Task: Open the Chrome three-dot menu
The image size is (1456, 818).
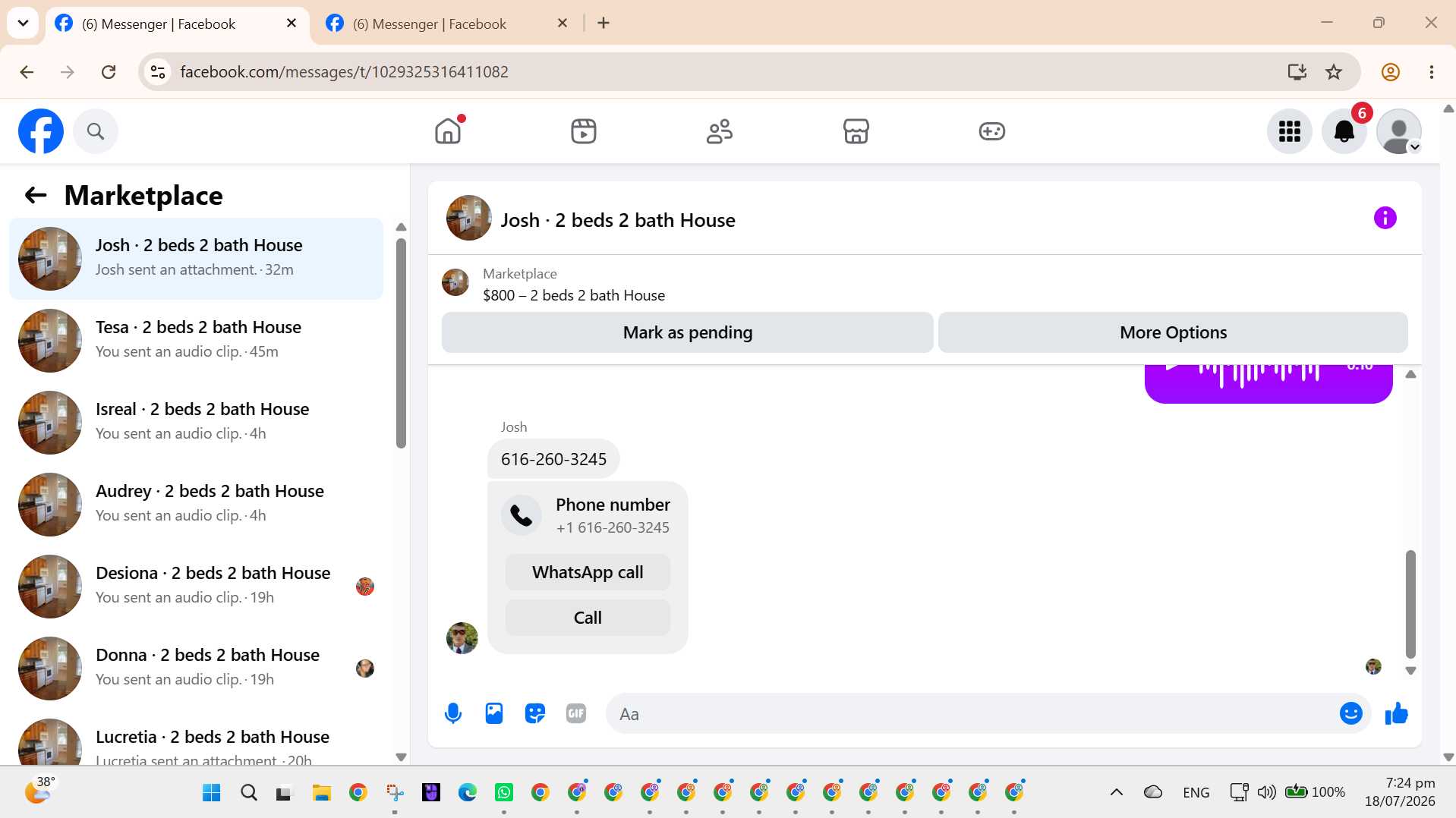Action: [x=1432, y=72]
